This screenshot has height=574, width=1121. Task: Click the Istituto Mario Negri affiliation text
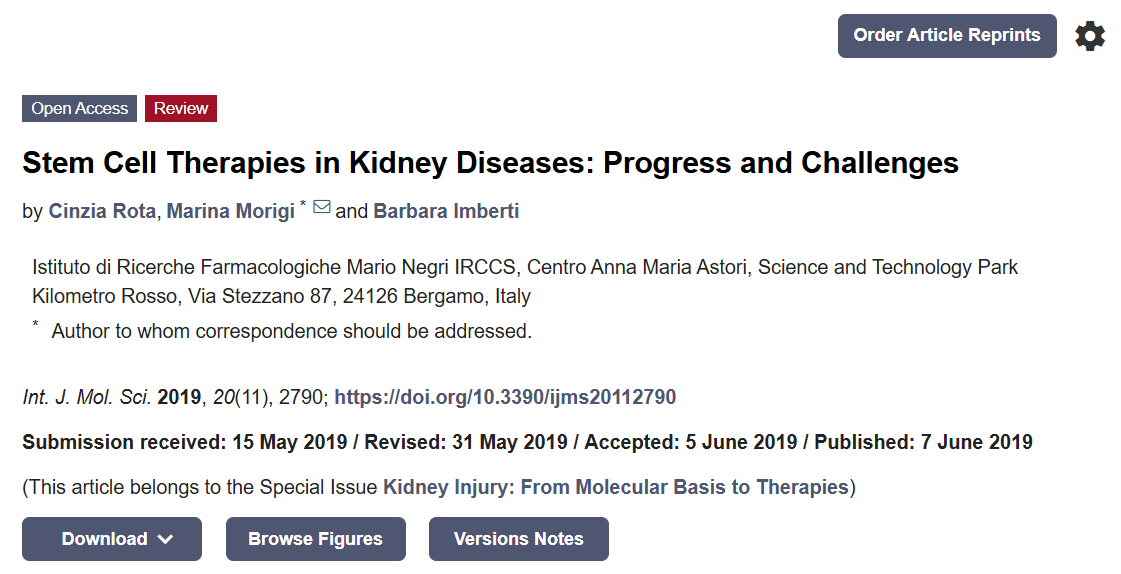click(x=525, y=268)
